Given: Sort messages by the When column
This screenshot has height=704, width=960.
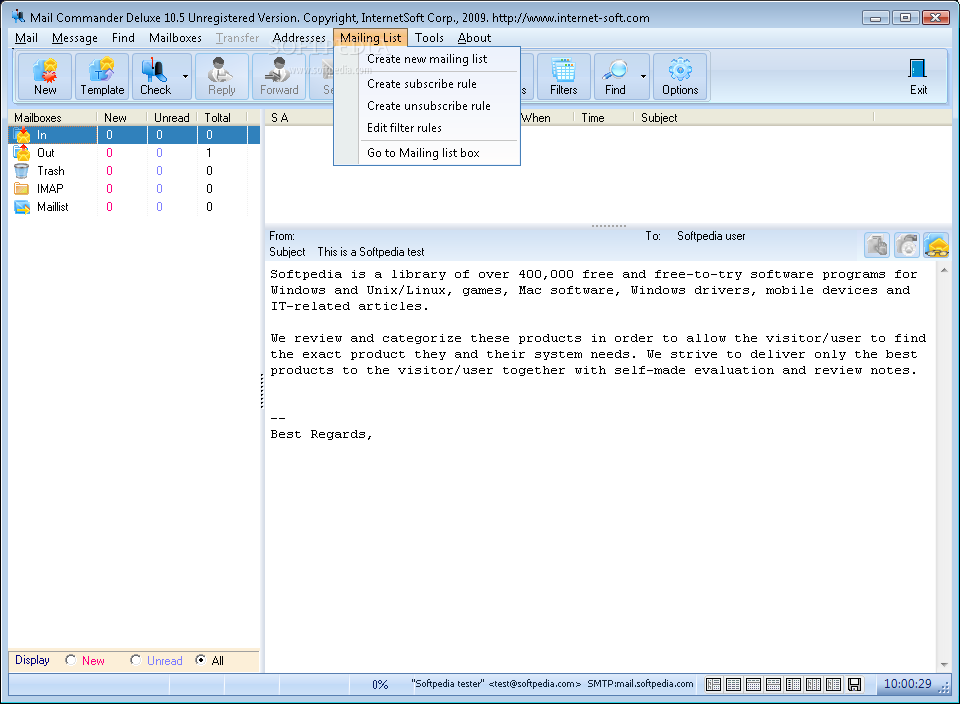Looking at the screenshot, I should click(x=547, y=118).
